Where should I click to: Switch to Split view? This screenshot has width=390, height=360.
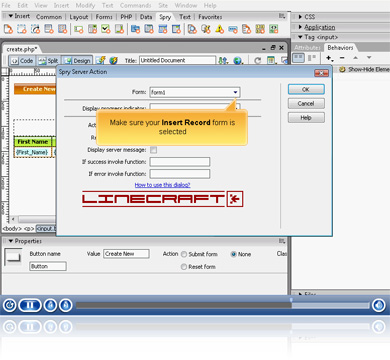coord(48,61)
